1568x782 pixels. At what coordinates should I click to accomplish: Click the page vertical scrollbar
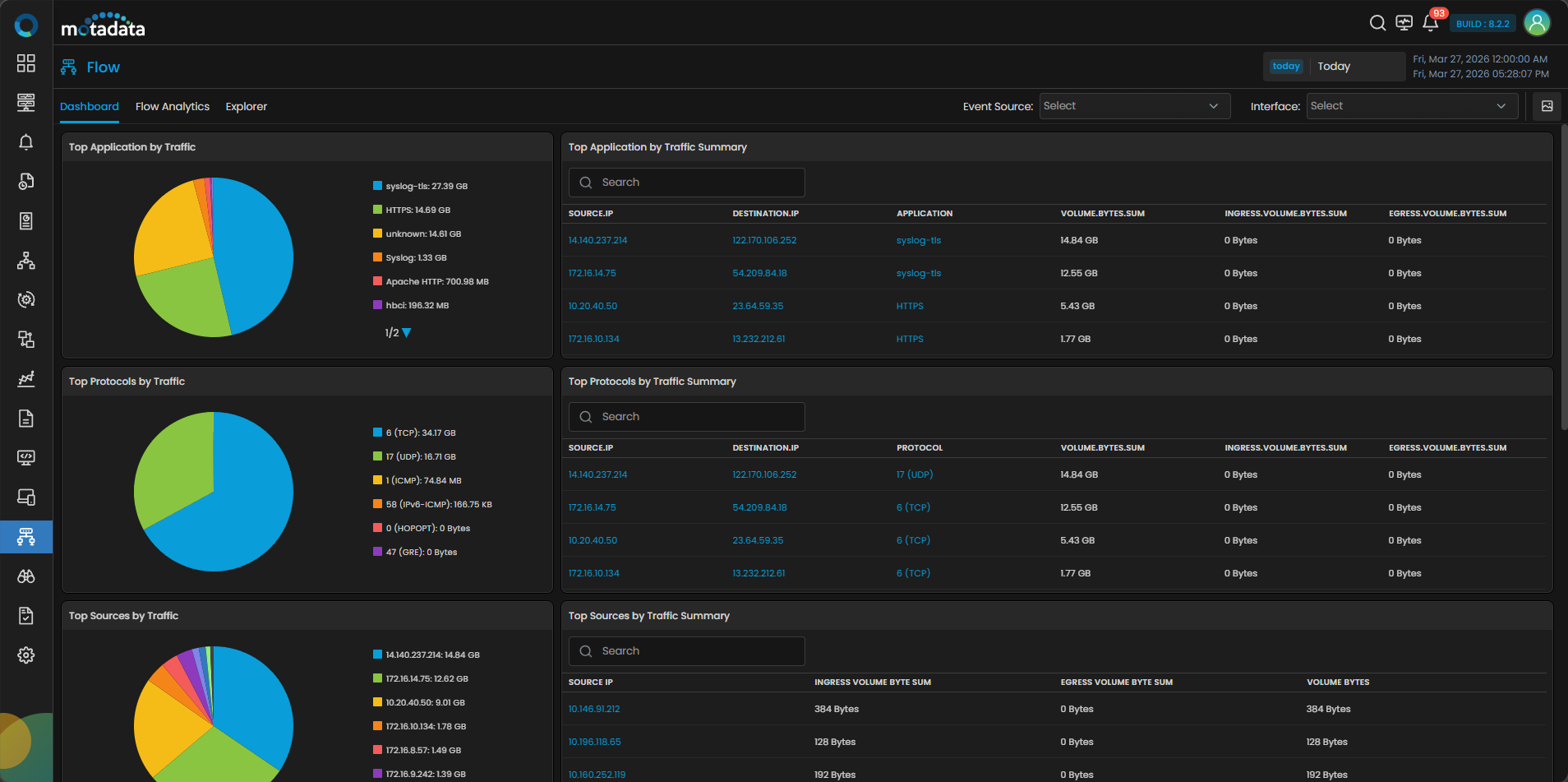coord(1564,277)
